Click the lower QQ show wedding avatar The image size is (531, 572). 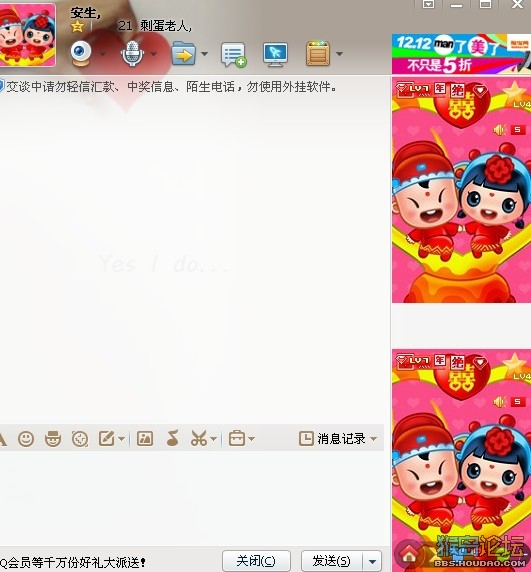coord(461,460)
